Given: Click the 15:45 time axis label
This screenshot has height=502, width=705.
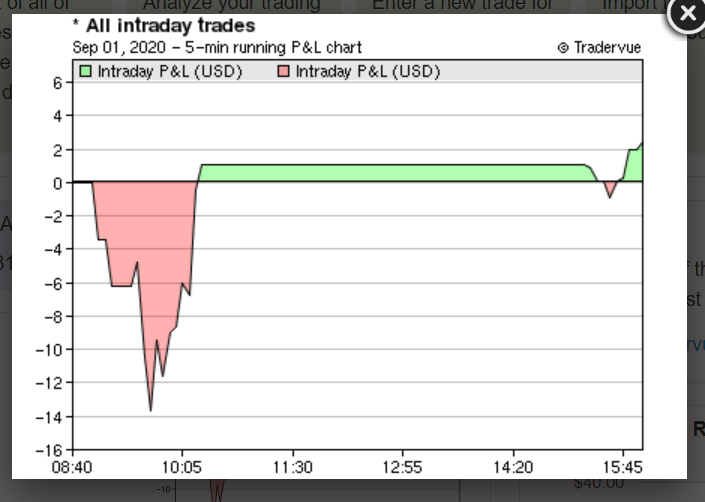Looking at the screenshot, I should click(622, 466).
